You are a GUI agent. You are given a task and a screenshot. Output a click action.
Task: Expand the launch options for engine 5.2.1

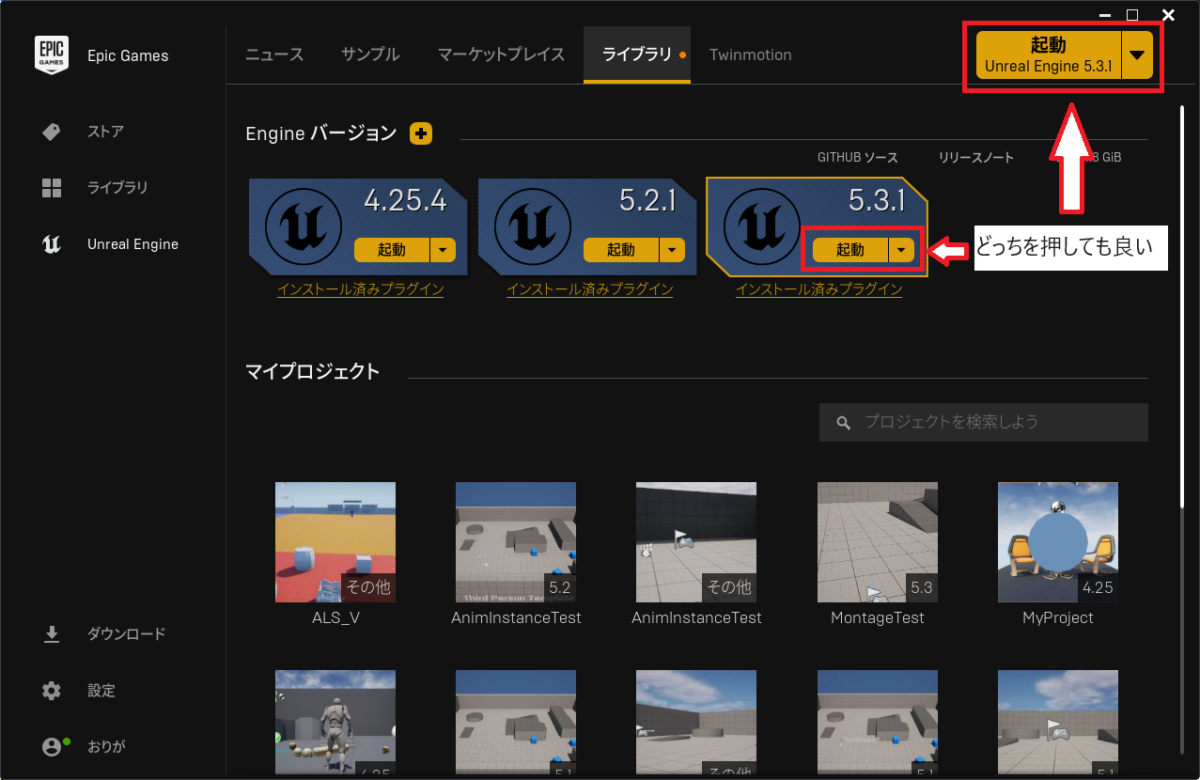pos(672,250)
